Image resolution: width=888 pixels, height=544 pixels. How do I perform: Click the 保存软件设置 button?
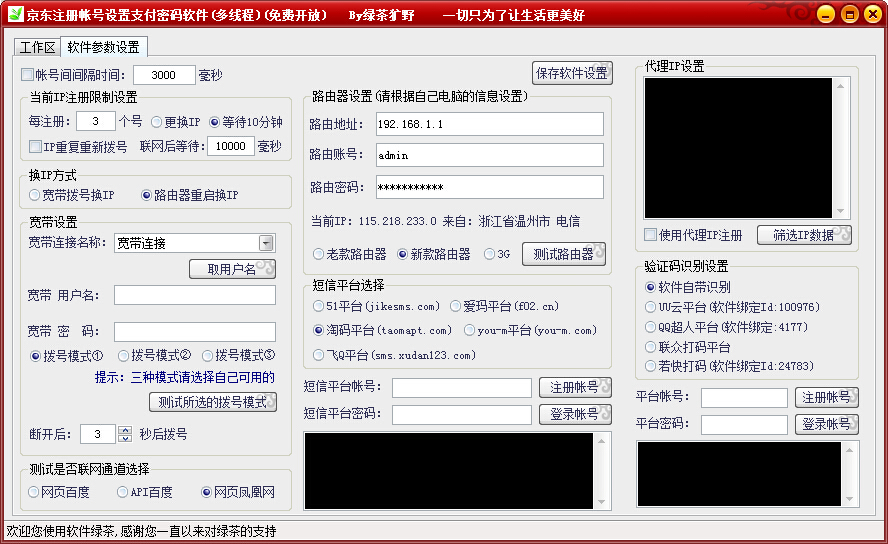(572, 73)
